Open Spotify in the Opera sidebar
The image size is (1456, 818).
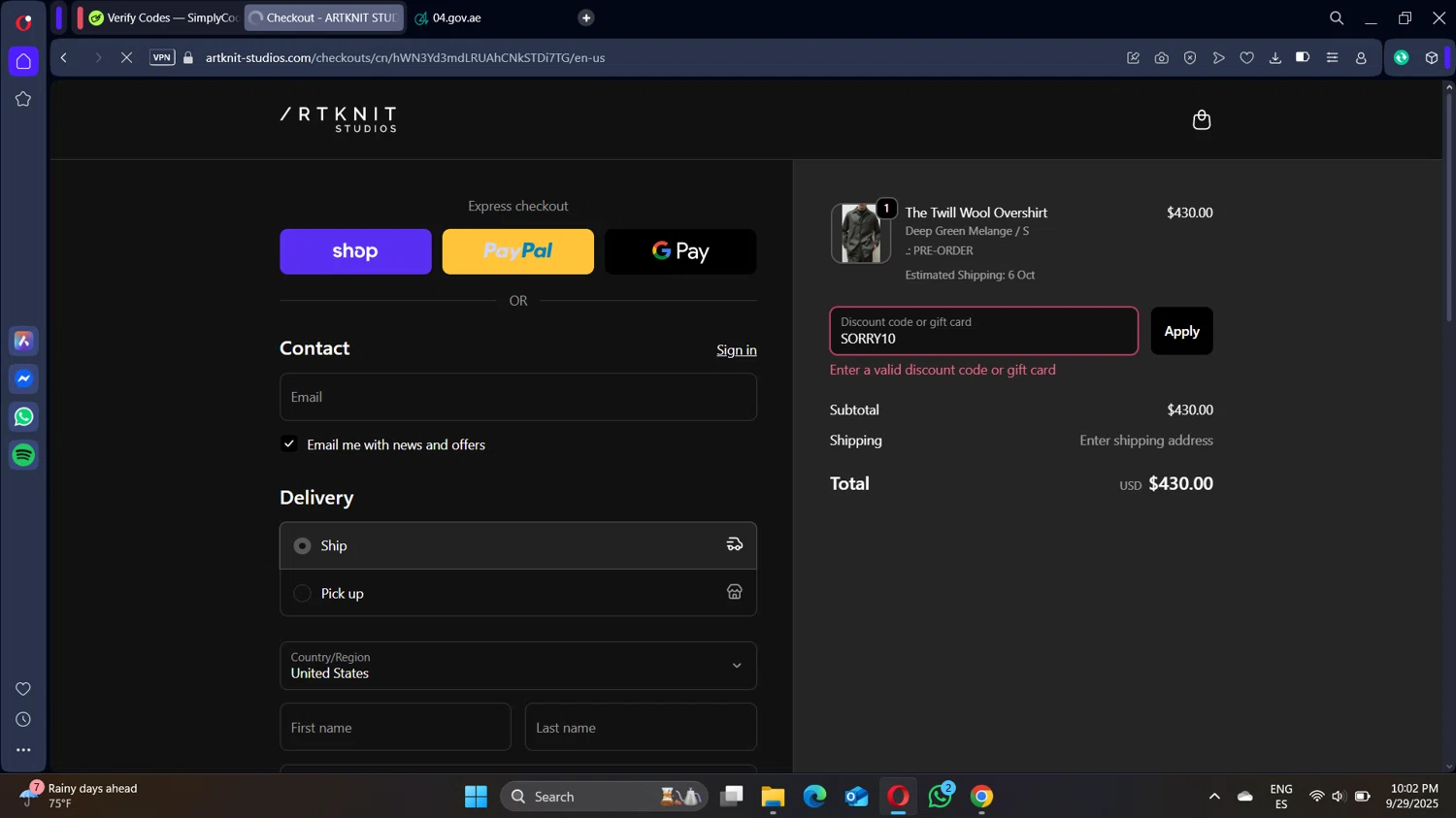(x=23, y=455)
